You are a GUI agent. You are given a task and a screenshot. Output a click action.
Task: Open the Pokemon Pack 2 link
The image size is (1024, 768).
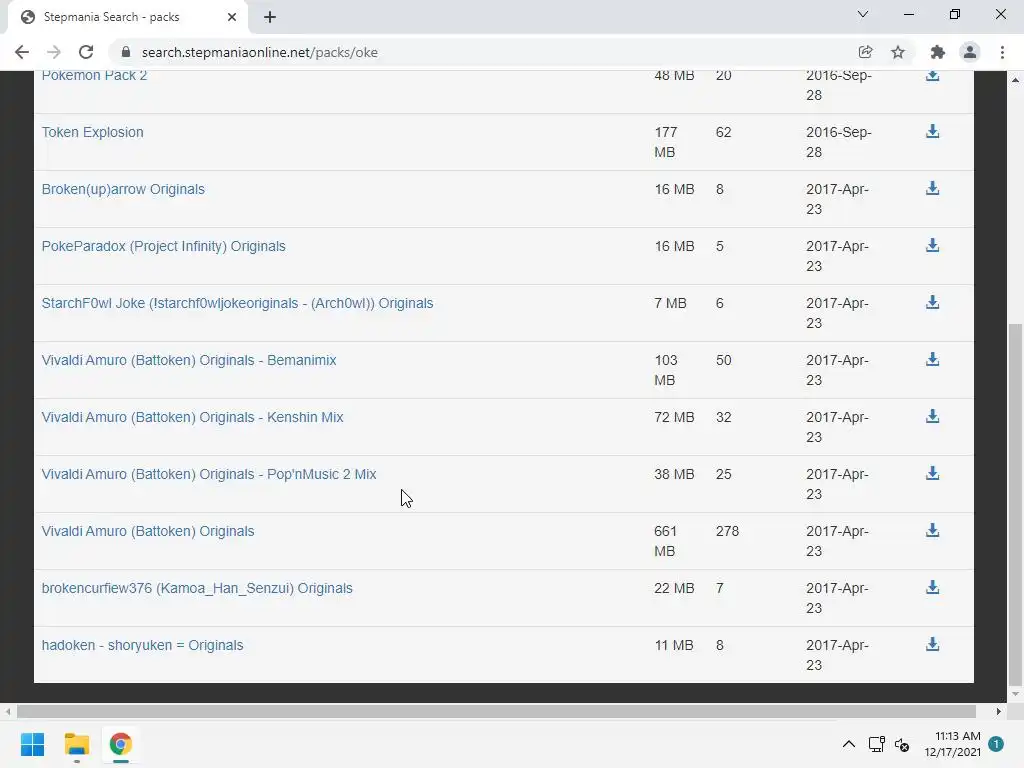click(x=94, y=75)
